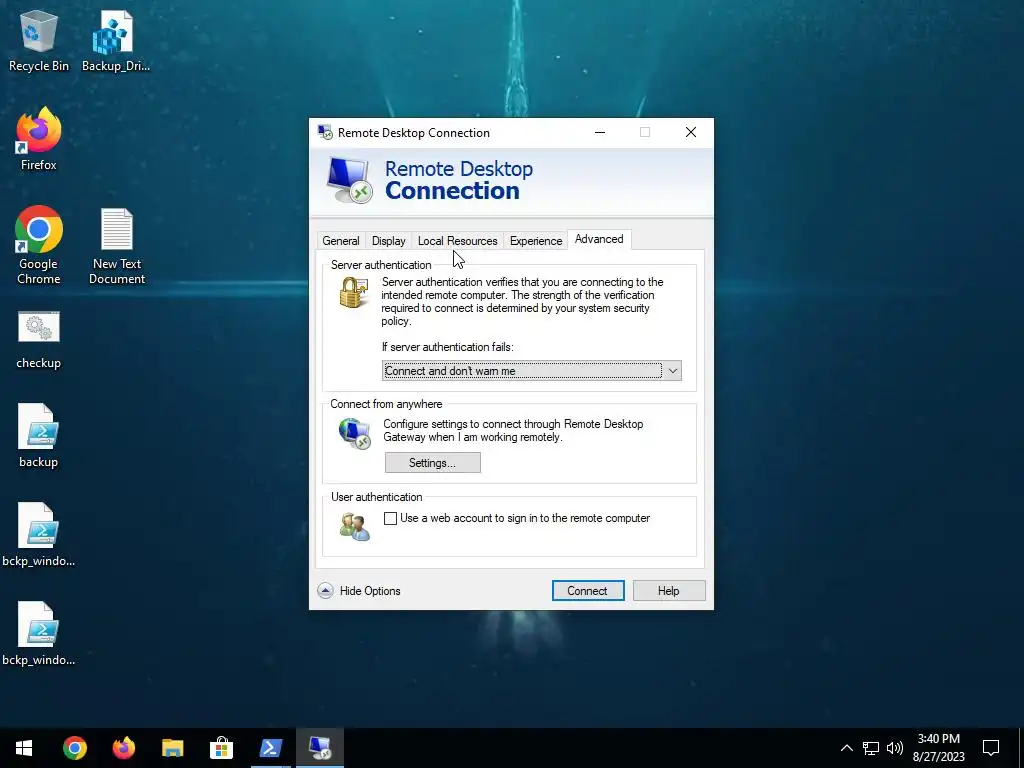Select the Advanced tab

tap(600, 239)
